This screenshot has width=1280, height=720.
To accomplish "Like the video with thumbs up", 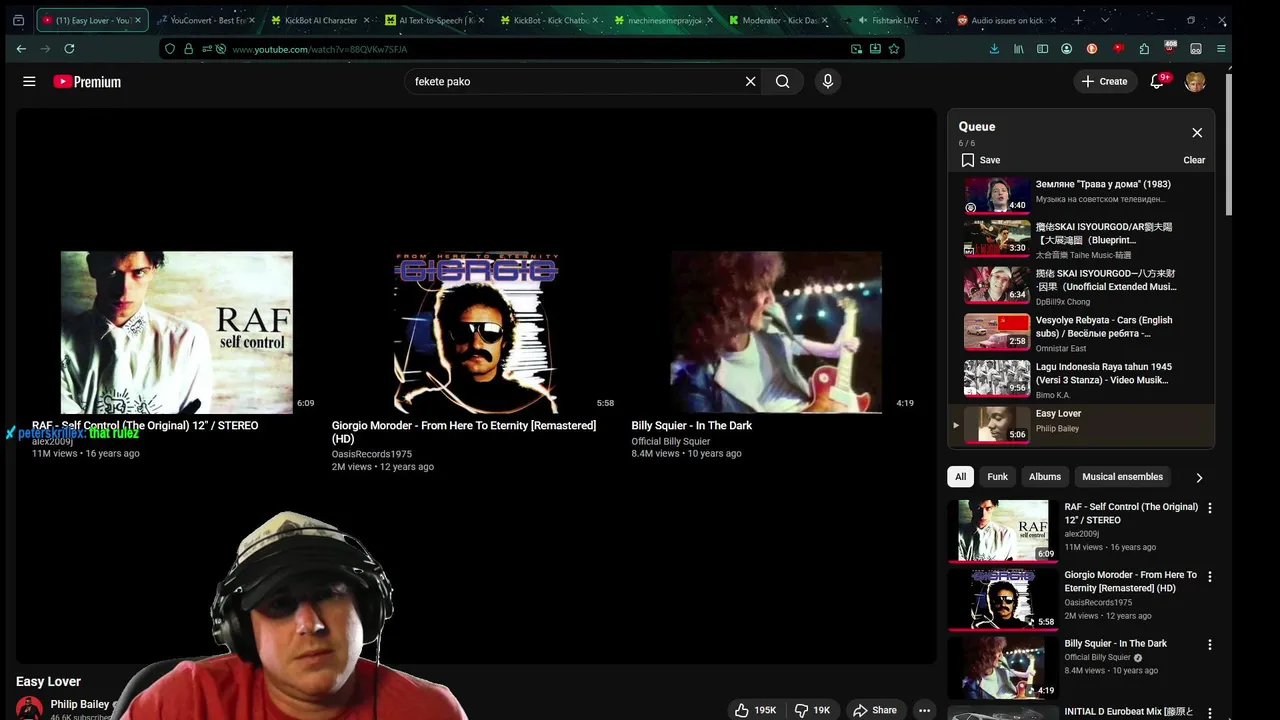I will point(755,710).
